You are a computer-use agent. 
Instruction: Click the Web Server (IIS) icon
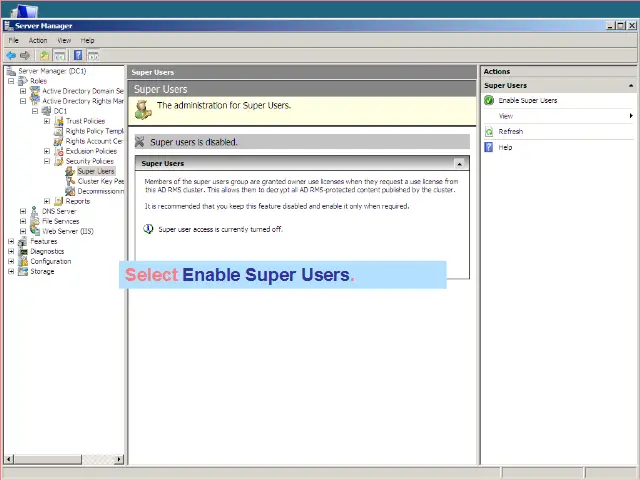[x=35, y=231]
